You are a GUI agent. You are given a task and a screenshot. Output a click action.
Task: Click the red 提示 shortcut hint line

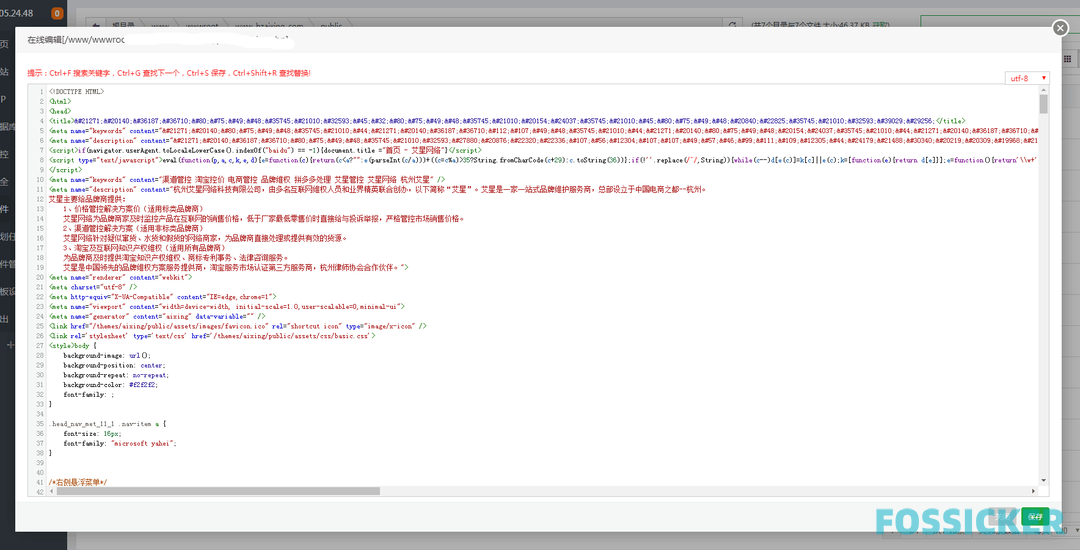tap(169, 73)
